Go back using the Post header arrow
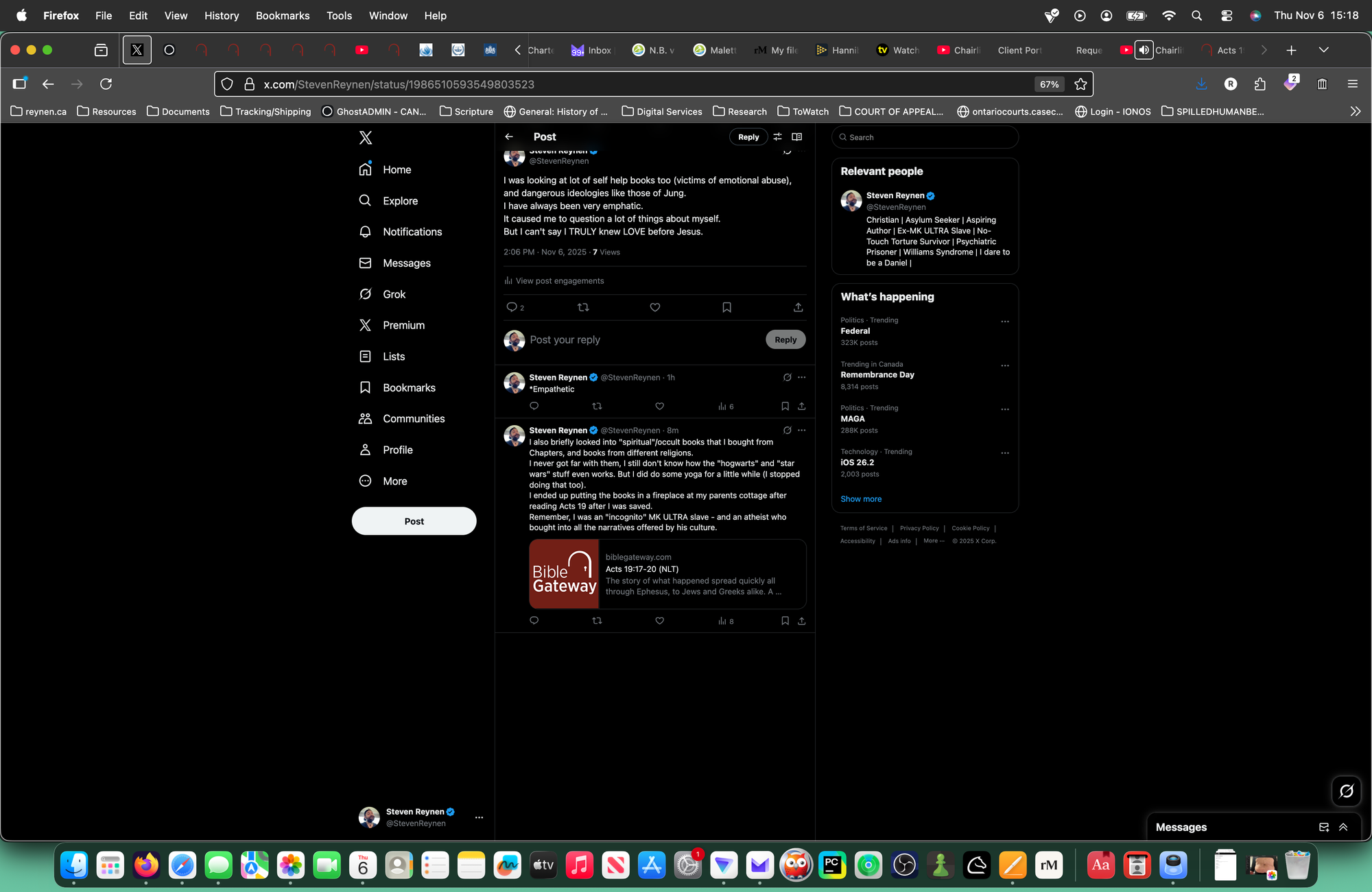Image resolution: width=1372 pixels, height=892 pixels. pos(509,136)
